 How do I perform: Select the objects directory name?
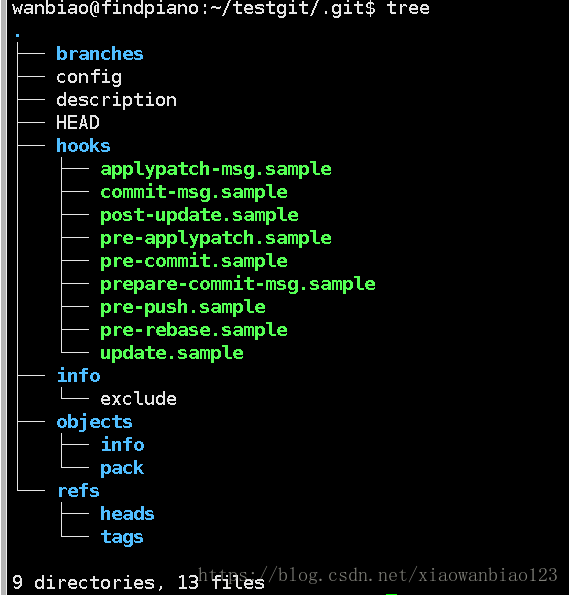click(94, 422)
